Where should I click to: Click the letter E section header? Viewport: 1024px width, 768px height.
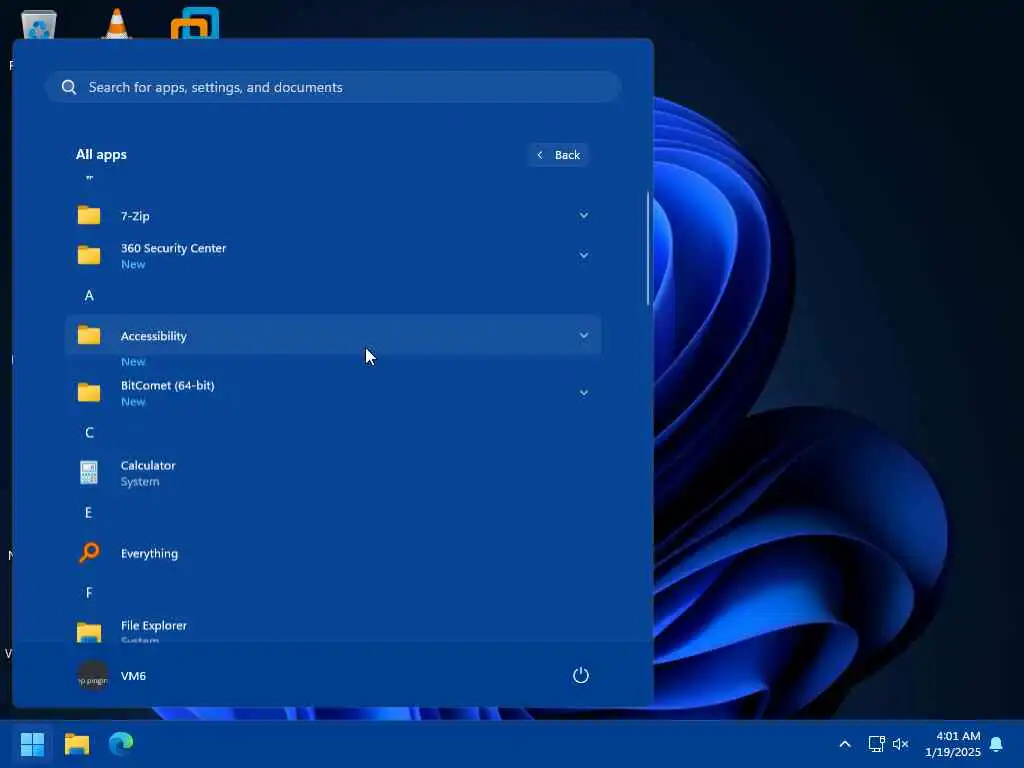click(88, 513)
